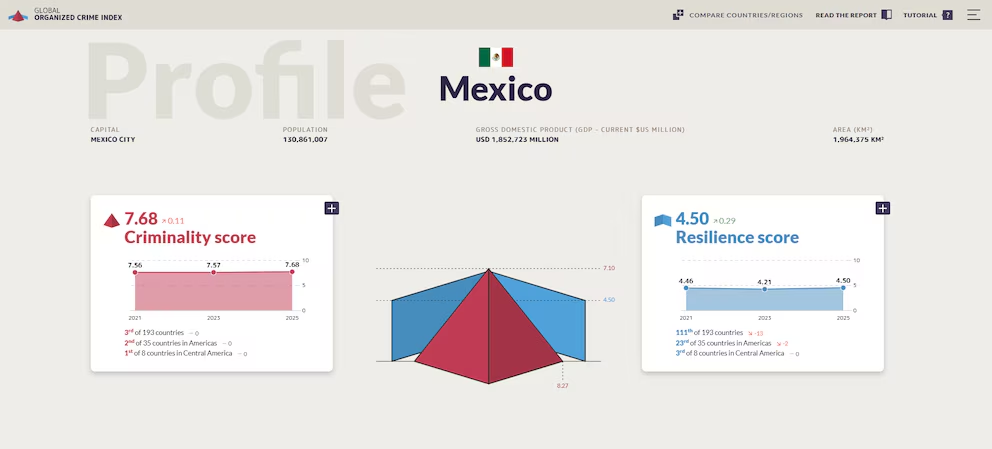This screenshot has height=449, width=992.
Task: Expand the Resilience score card
Action: (882, 208)
